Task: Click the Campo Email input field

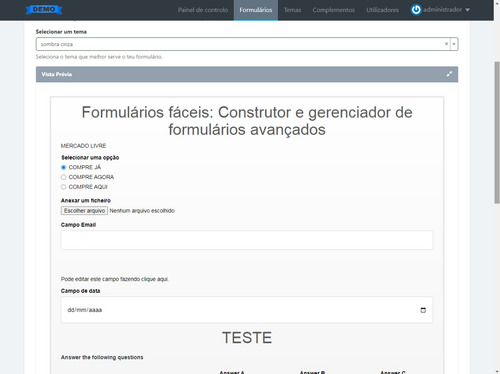Action: [x=247, y=240]
